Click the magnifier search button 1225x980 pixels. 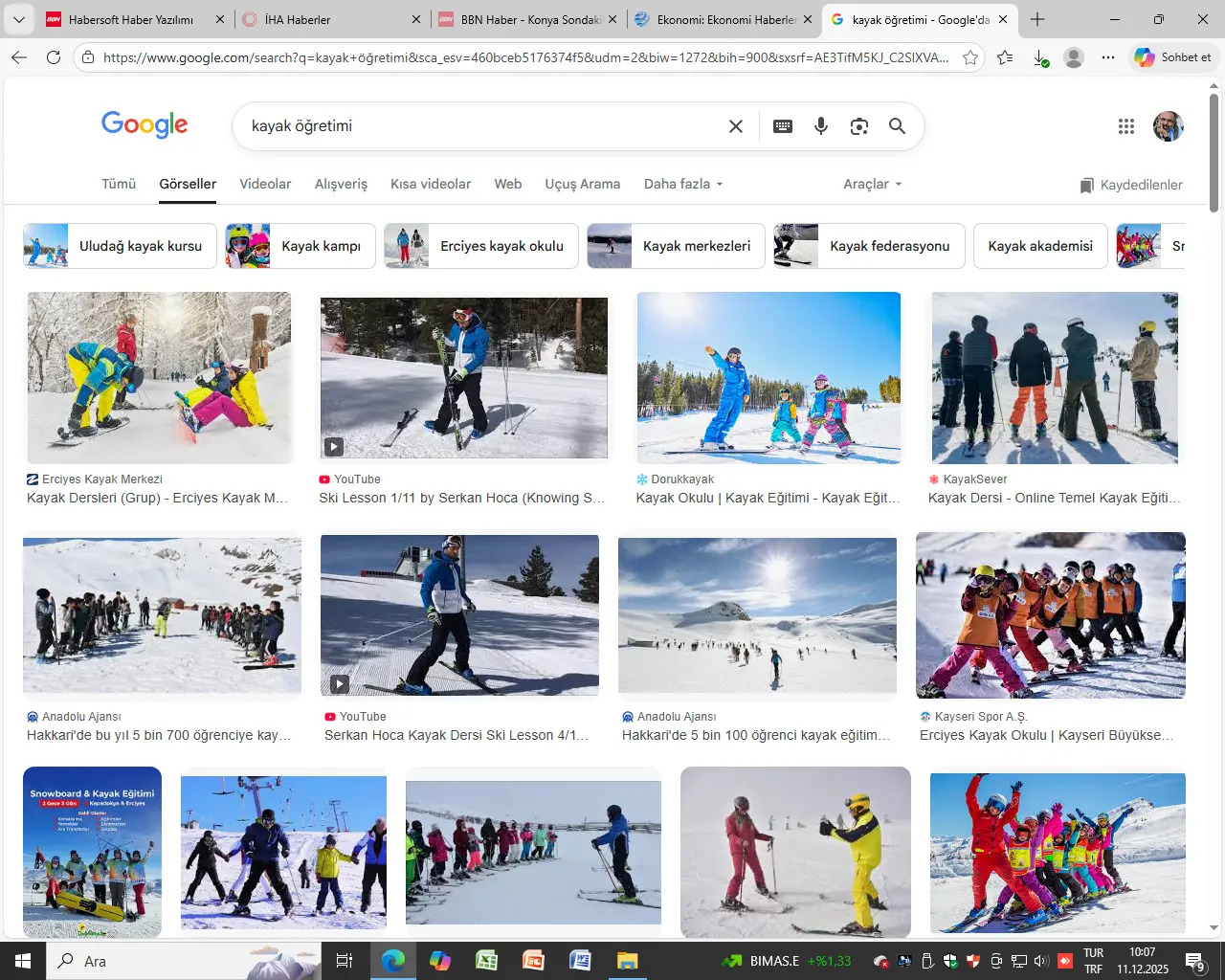(897, 126)
